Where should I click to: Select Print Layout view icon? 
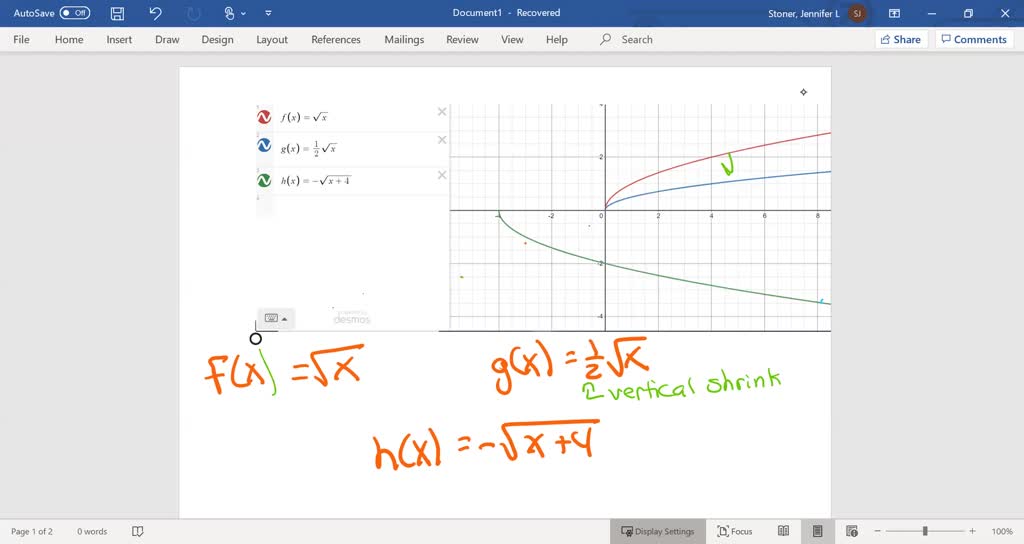tap(818, 531)
